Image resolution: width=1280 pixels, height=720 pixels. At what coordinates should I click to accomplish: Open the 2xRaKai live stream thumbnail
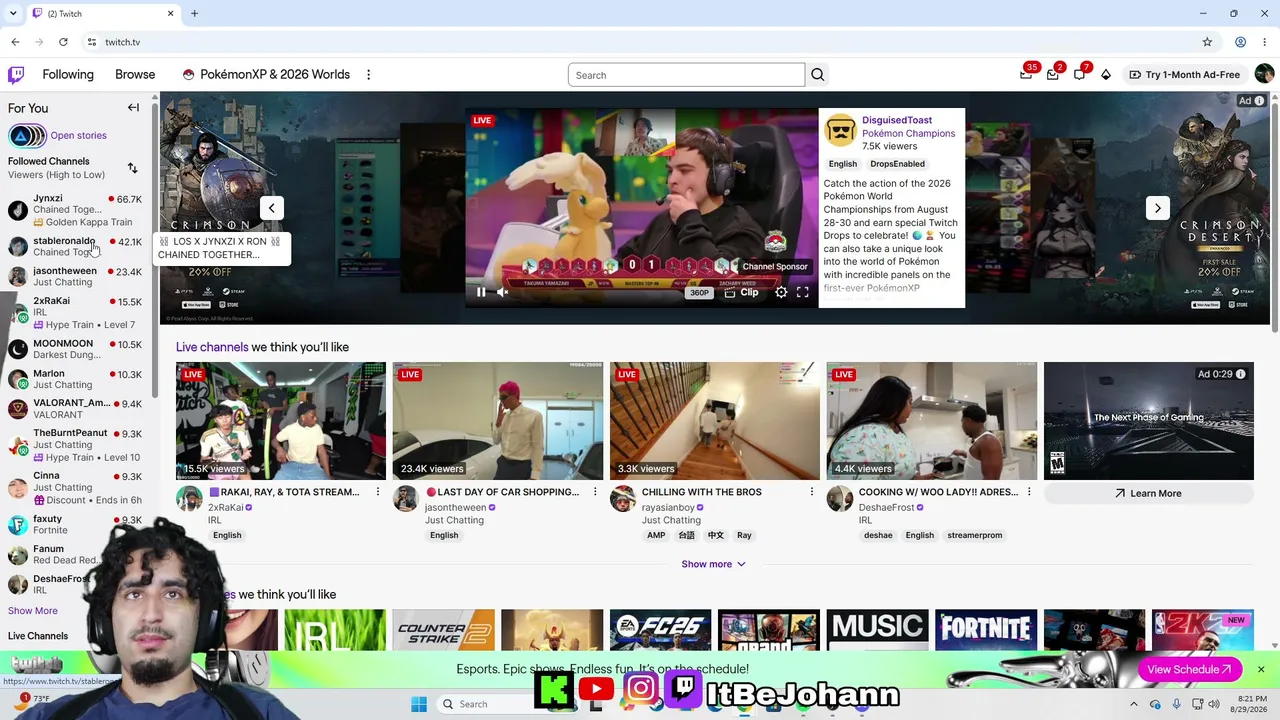[281, 421]
